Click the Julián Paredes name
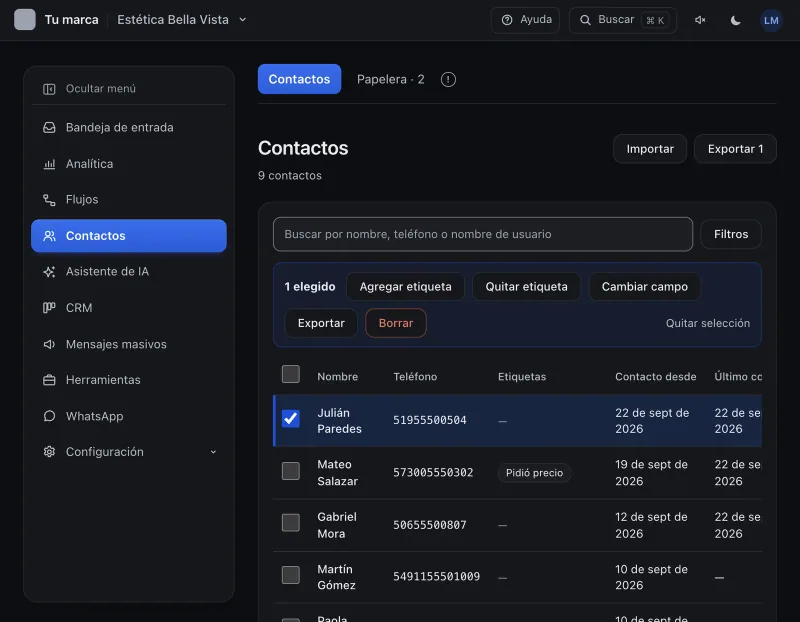This screenshot has width=800, height=622. (339, 420)
